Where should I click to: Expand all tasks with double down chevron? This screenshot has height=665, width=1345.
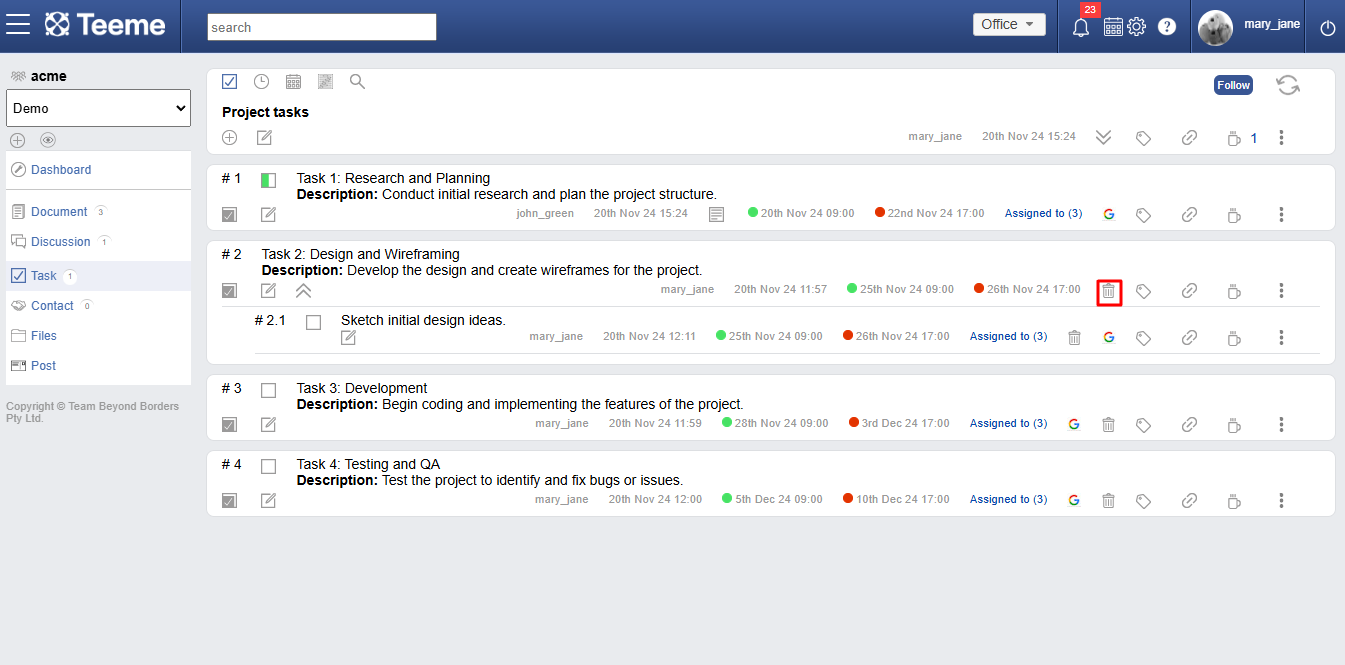click(x=1103, y=138)
